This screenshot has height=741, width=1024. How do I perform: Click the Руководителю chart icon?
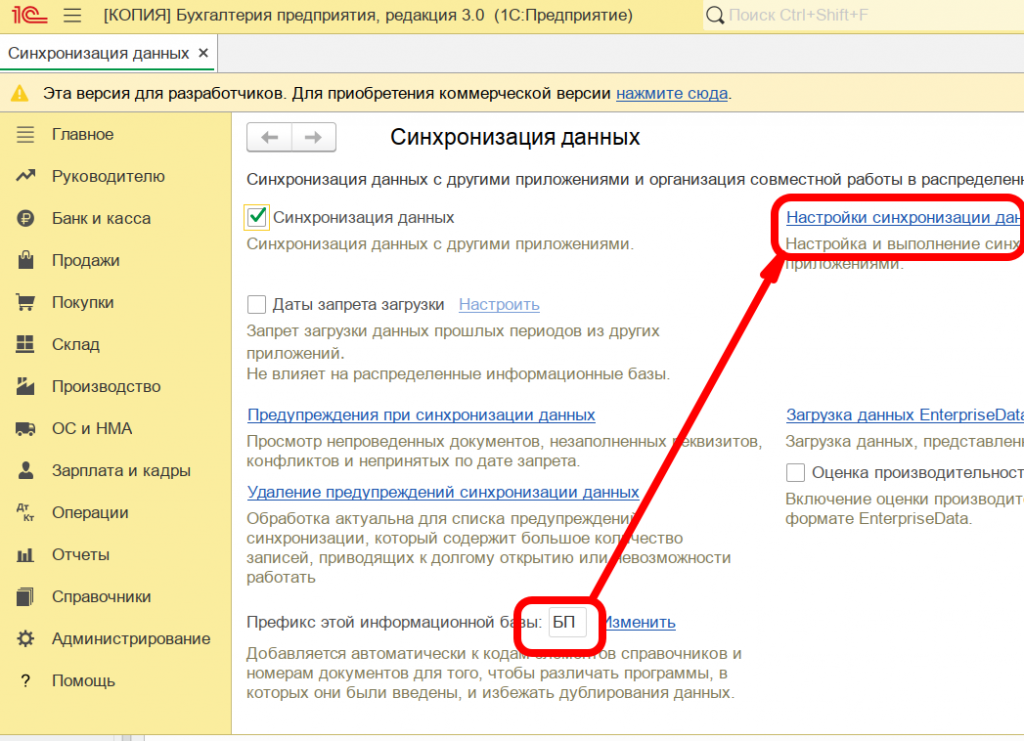pos(25,176)
